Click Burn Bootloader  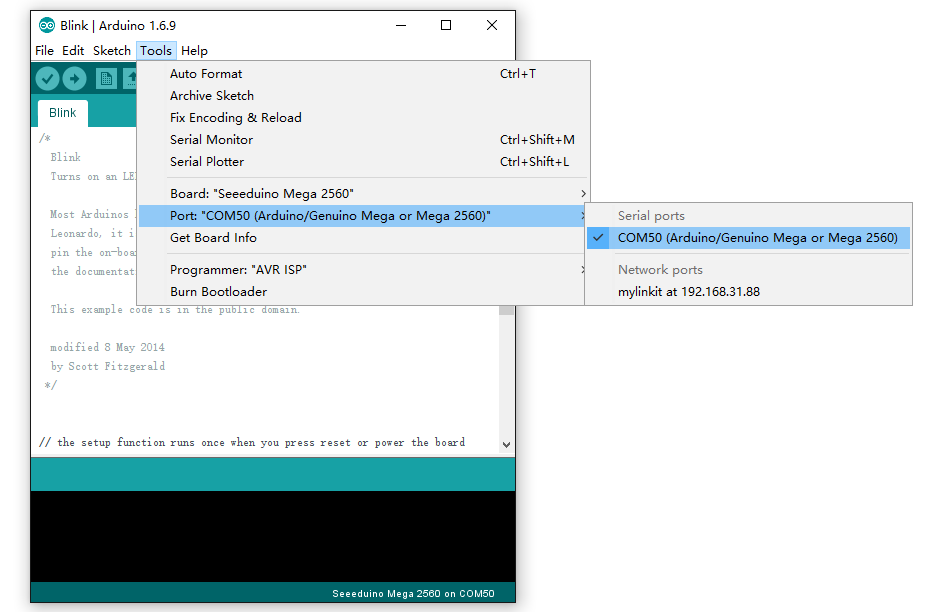(218, 292)
